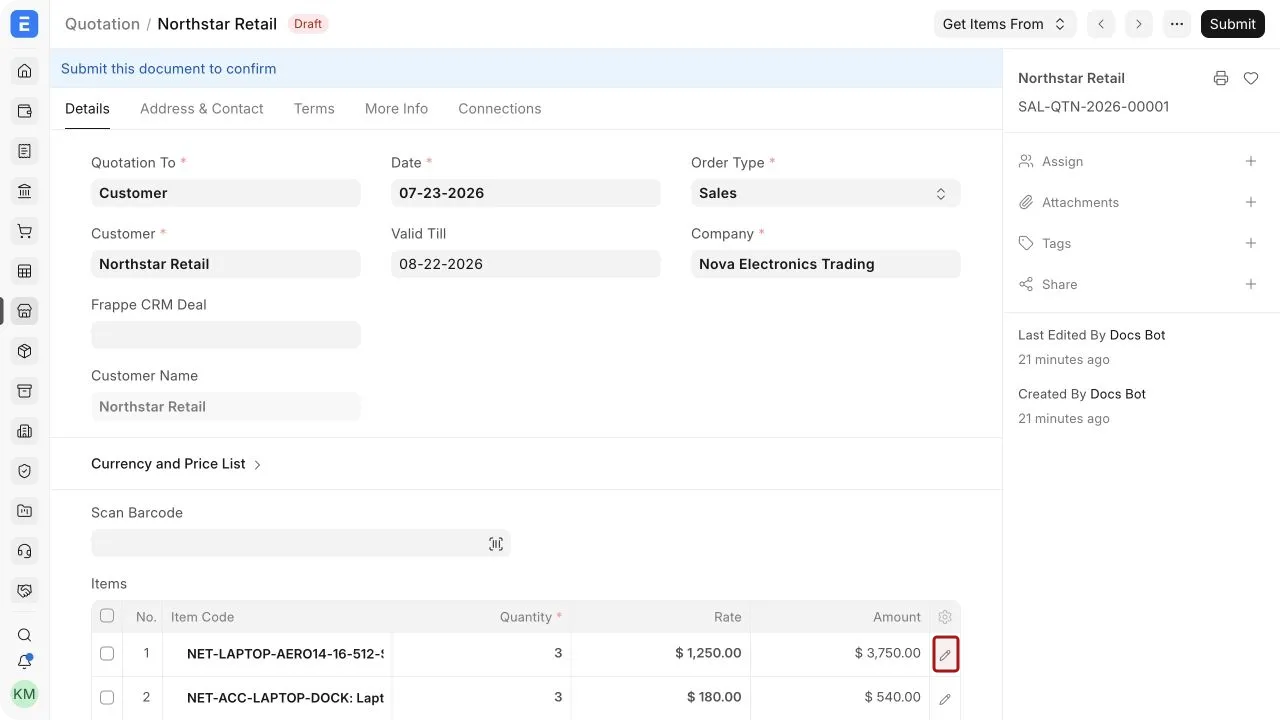Click the Submit button

(1233, 24)
